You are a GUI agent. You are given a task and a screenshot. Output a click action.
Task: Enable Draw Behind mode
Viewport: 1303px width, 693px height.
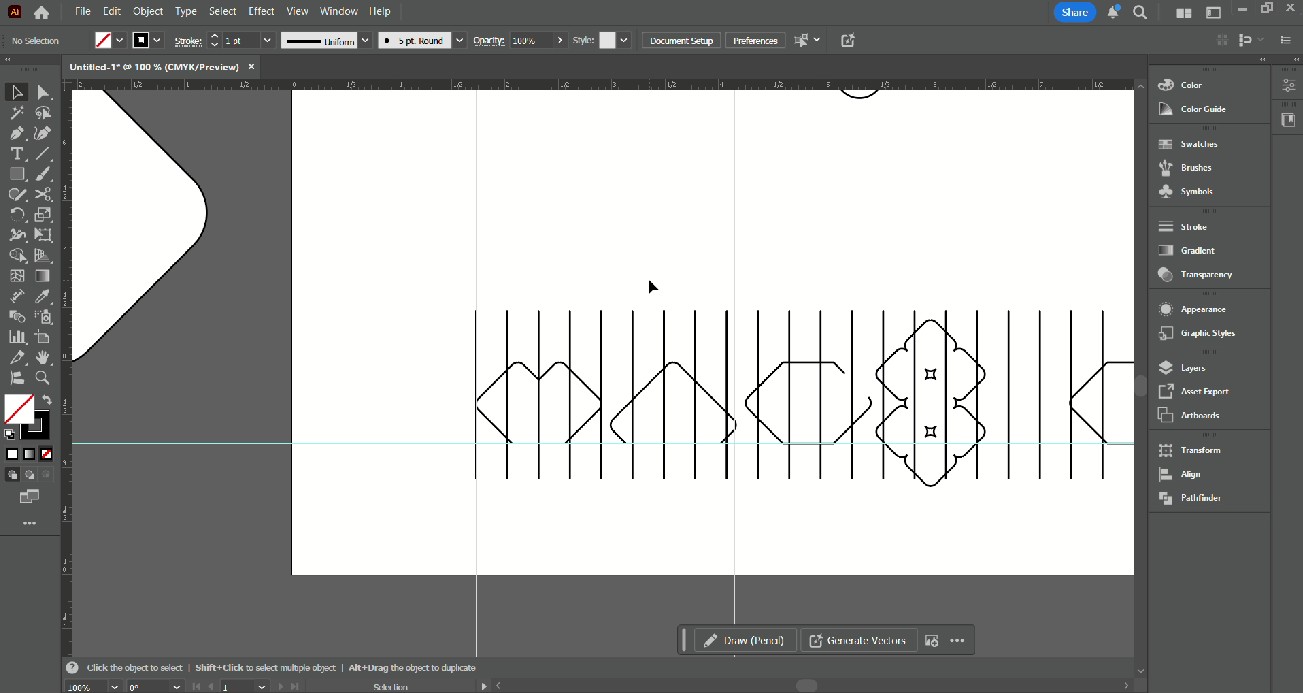click(x=29, y=474)
